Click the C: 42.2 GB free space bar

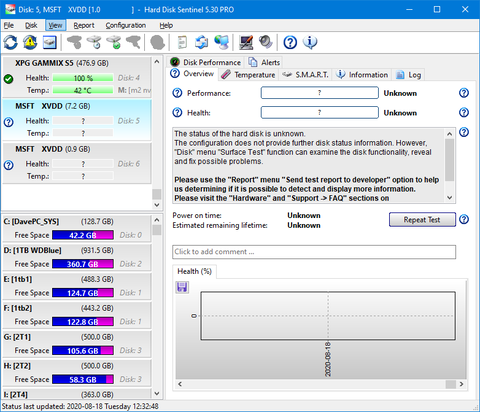point(83,235)
